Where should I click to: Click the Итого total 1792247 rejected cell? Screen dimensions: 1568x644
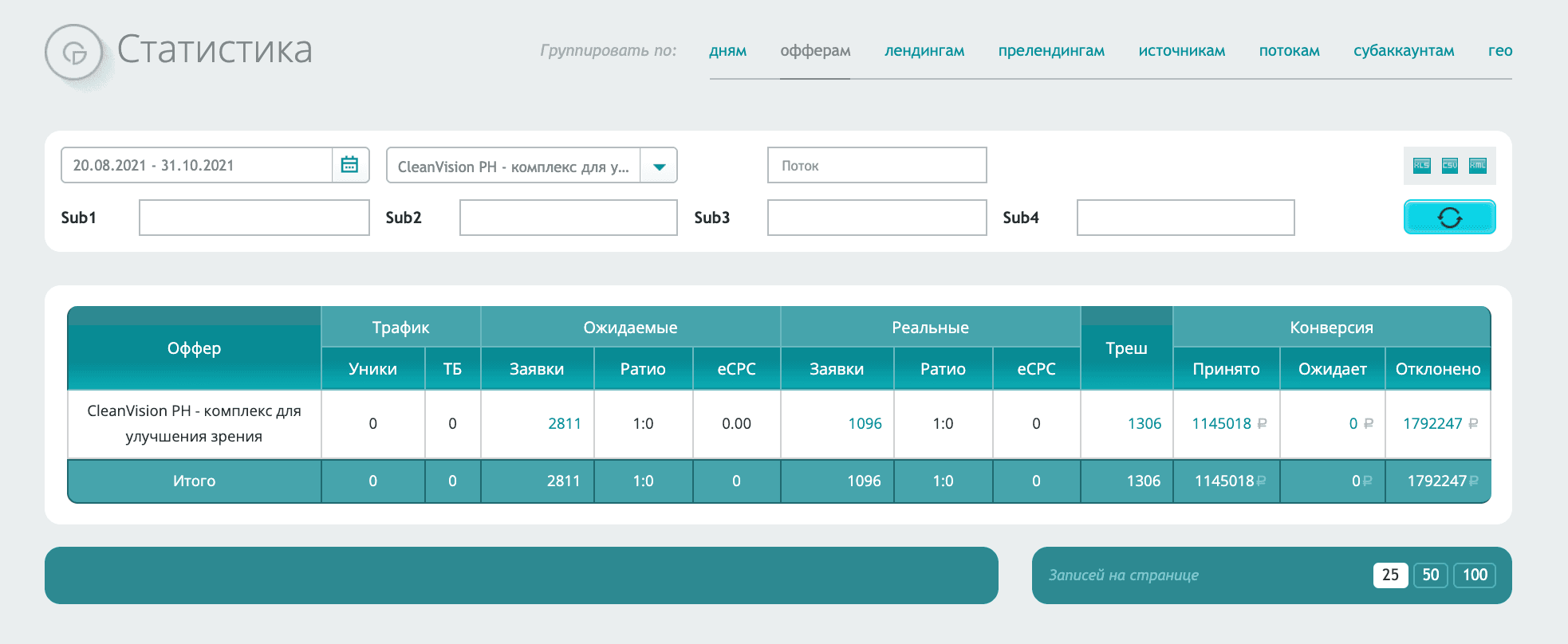point(1437,481)
